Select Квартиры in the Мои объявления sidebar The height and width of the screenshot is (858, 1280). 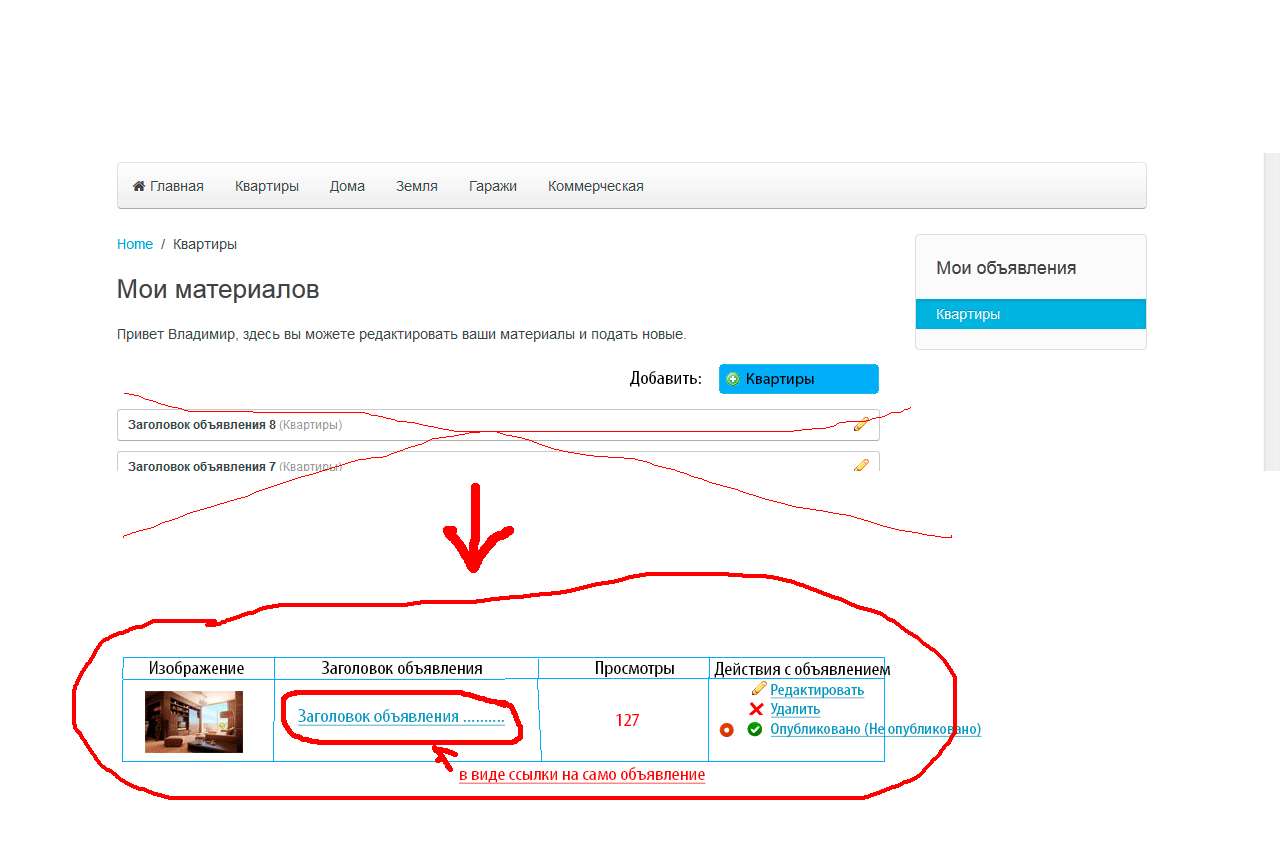pyautogui.click(x=1031, y=314)
